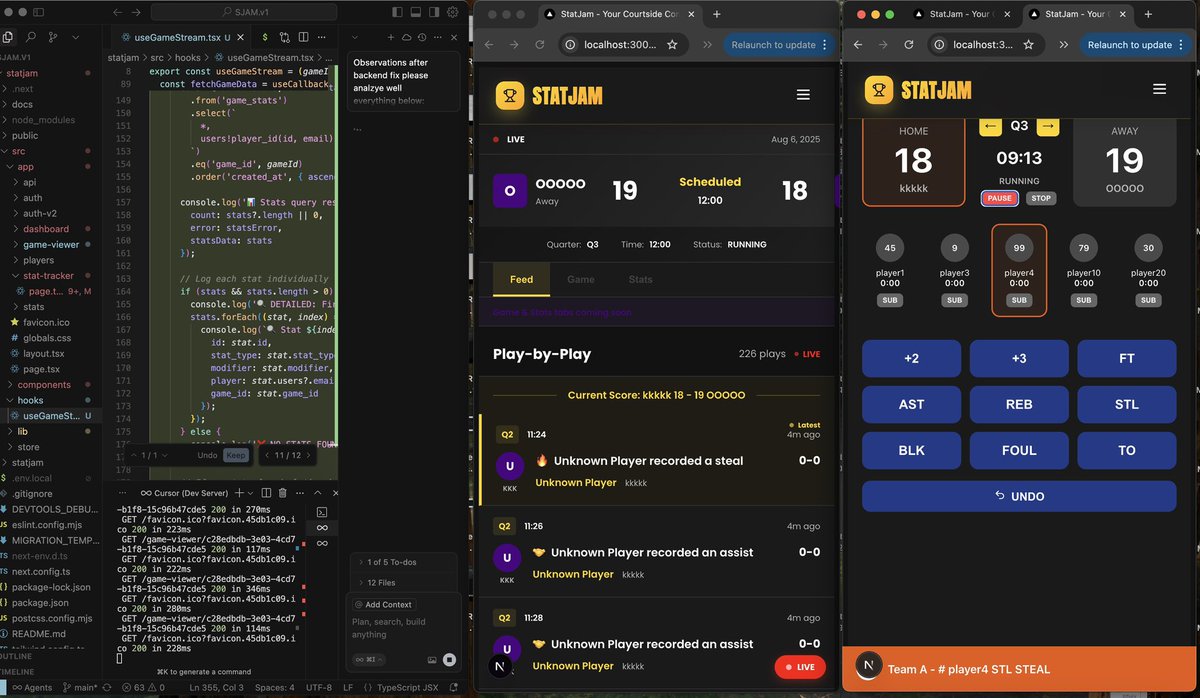
Task: Stop the running agent generation
Action: (450, 660)
